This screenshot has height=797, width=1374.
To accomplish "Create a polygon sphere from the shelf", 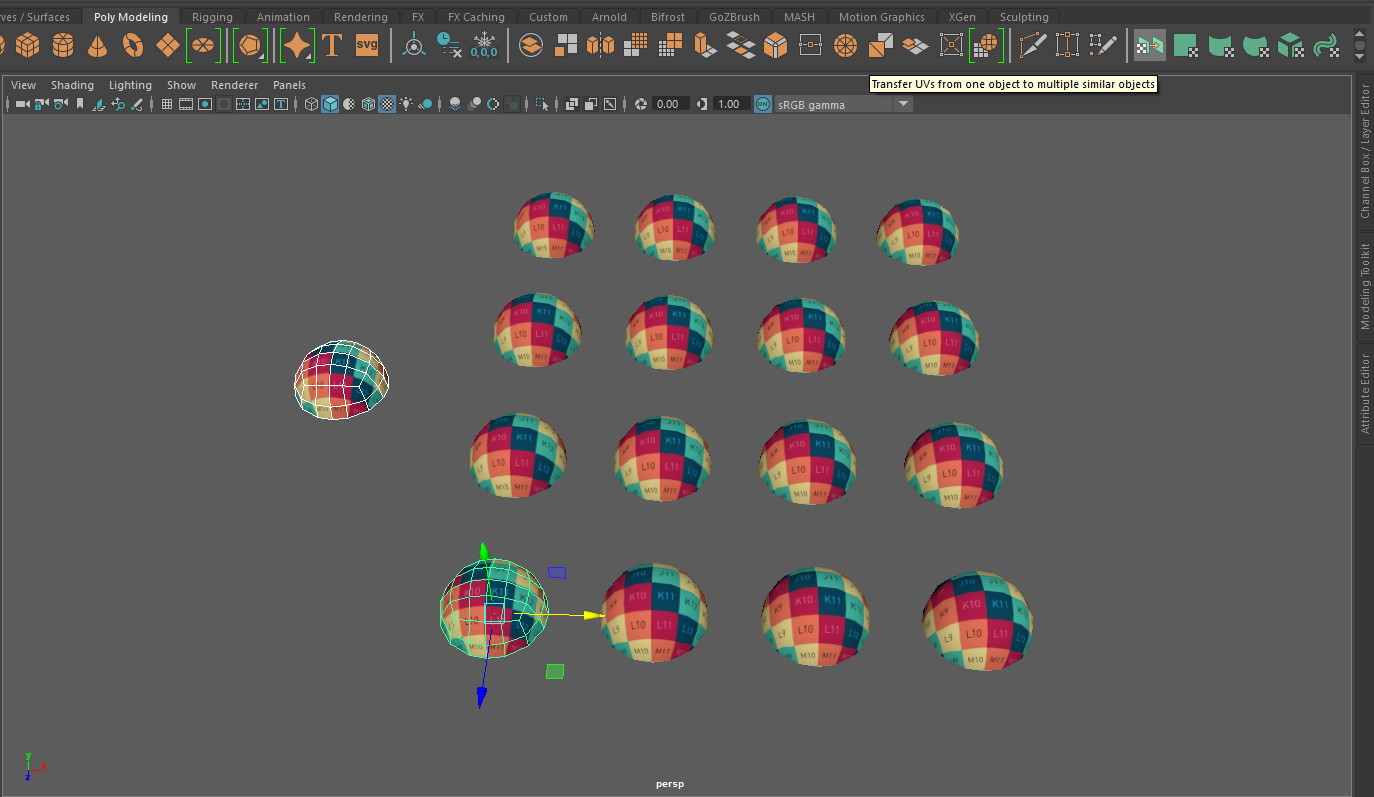I will [5, 45].
